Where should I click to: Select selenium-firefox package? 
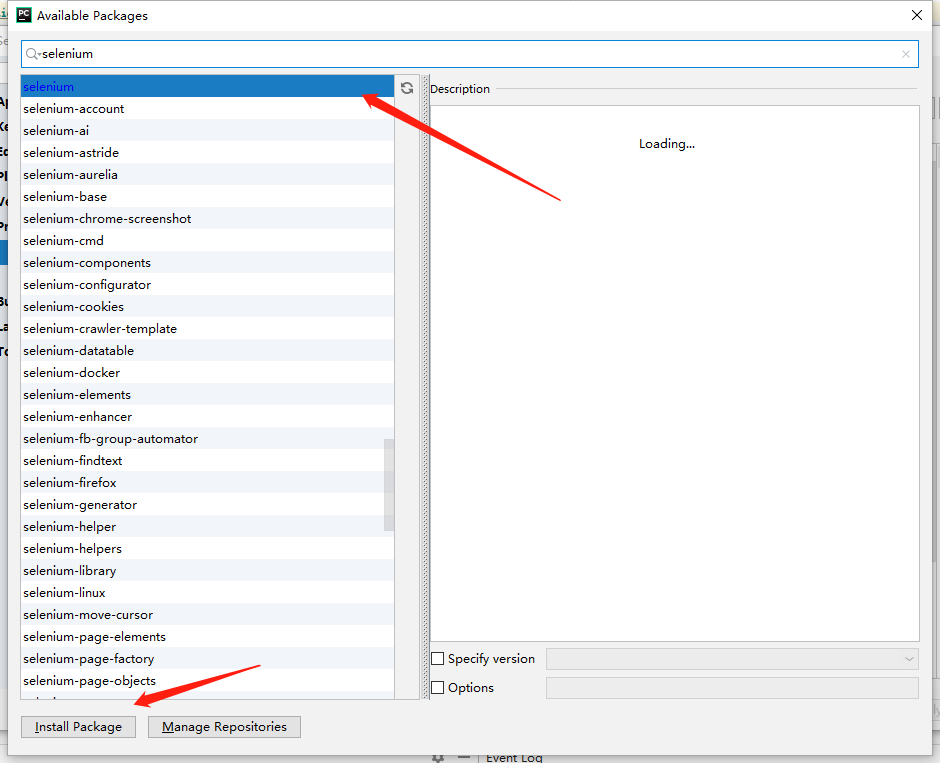point(207,482)
